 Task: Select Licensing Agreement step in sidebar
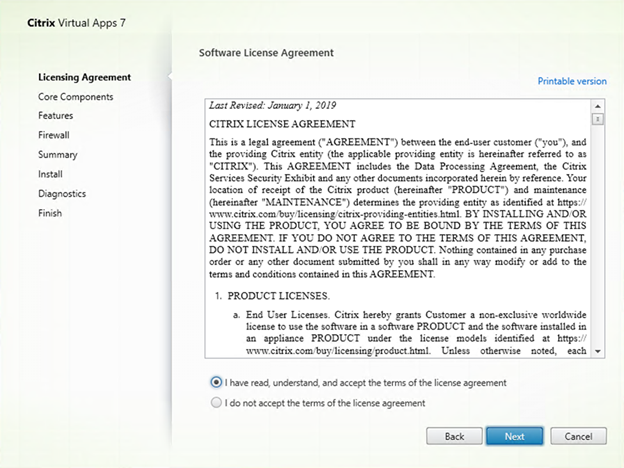point(84,77)
